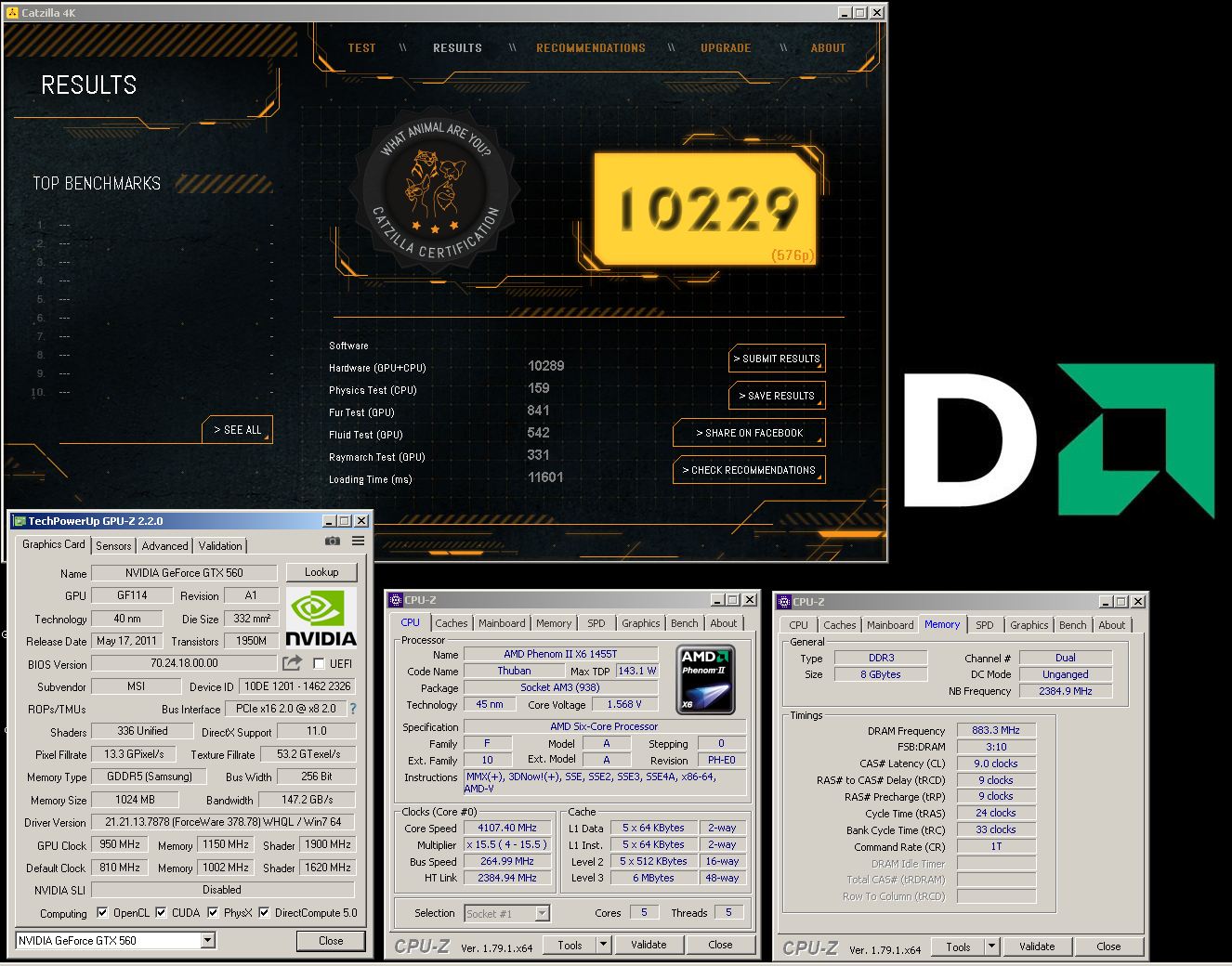Click the AMD Phenom II logo in CPU-Z
1232x966 pixels.
705,679
